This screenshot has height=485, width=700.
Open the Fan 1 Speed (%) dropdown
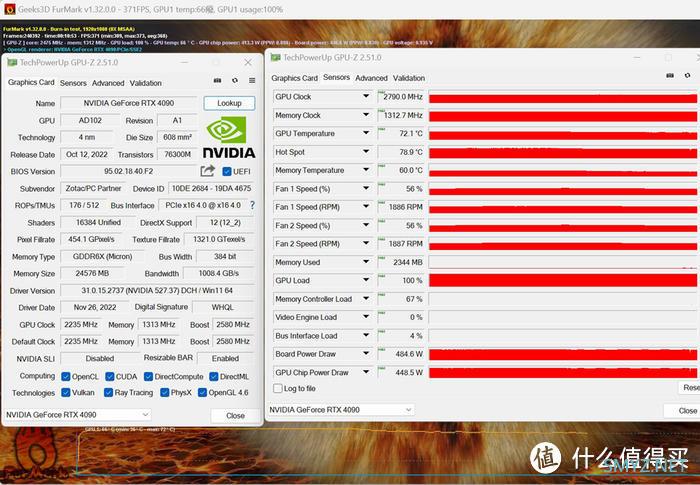pos(366,188)
